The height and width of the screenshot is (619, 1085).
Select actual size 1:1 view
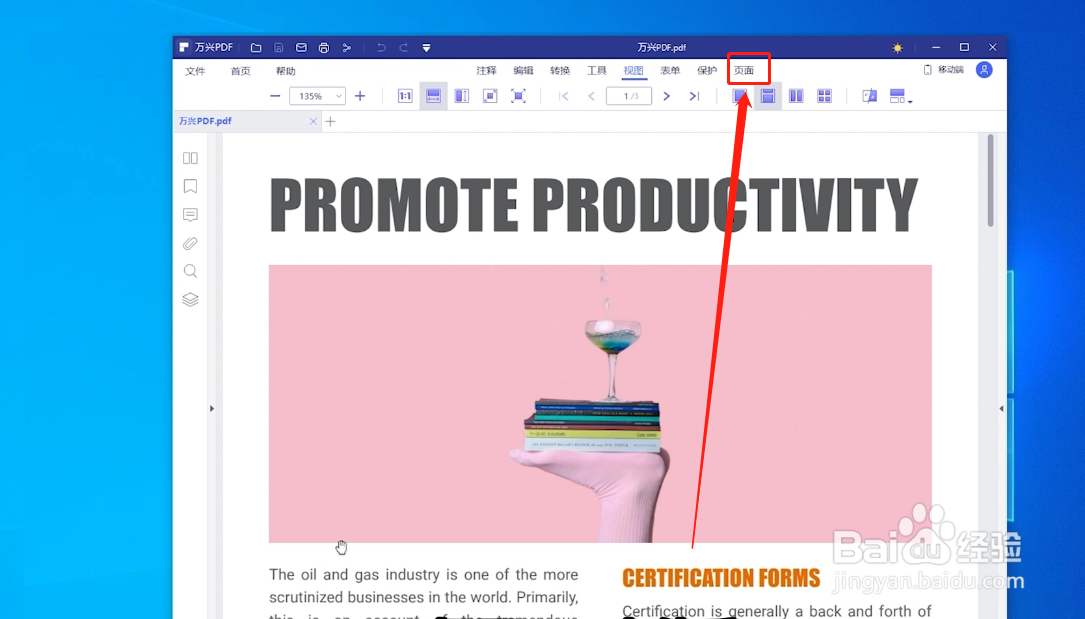[405, 96]
